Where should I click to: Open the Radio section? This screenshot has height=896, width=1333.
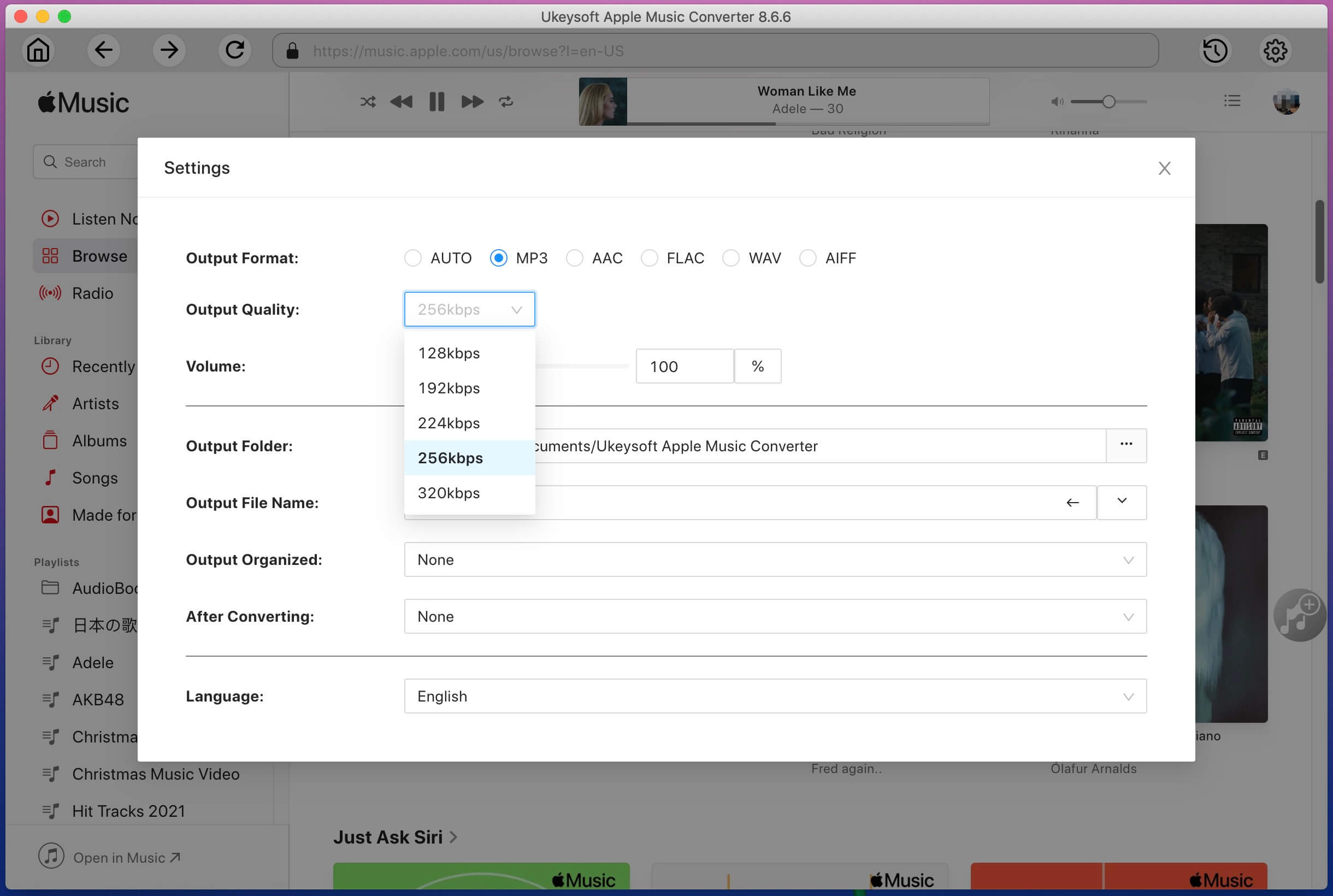click(x=91, y=292)
